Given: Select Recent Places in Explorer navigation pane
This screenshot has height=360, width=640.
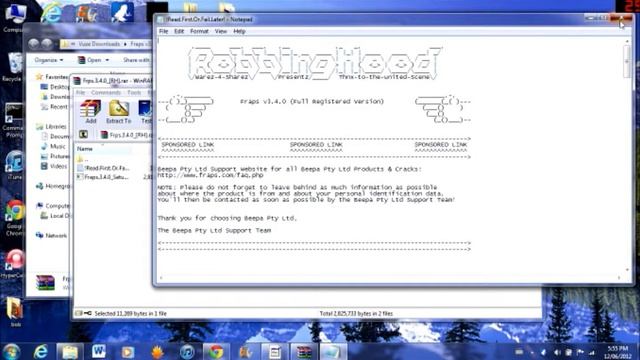Looking at the screenshot, I should click(55, 107).
